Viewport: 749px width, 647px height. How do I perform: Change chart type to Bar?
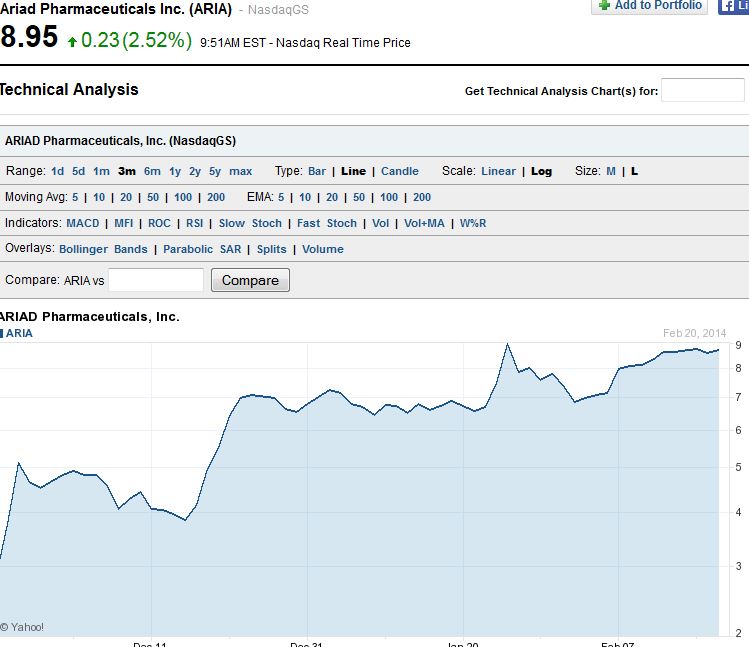click(x=317, y=171)
